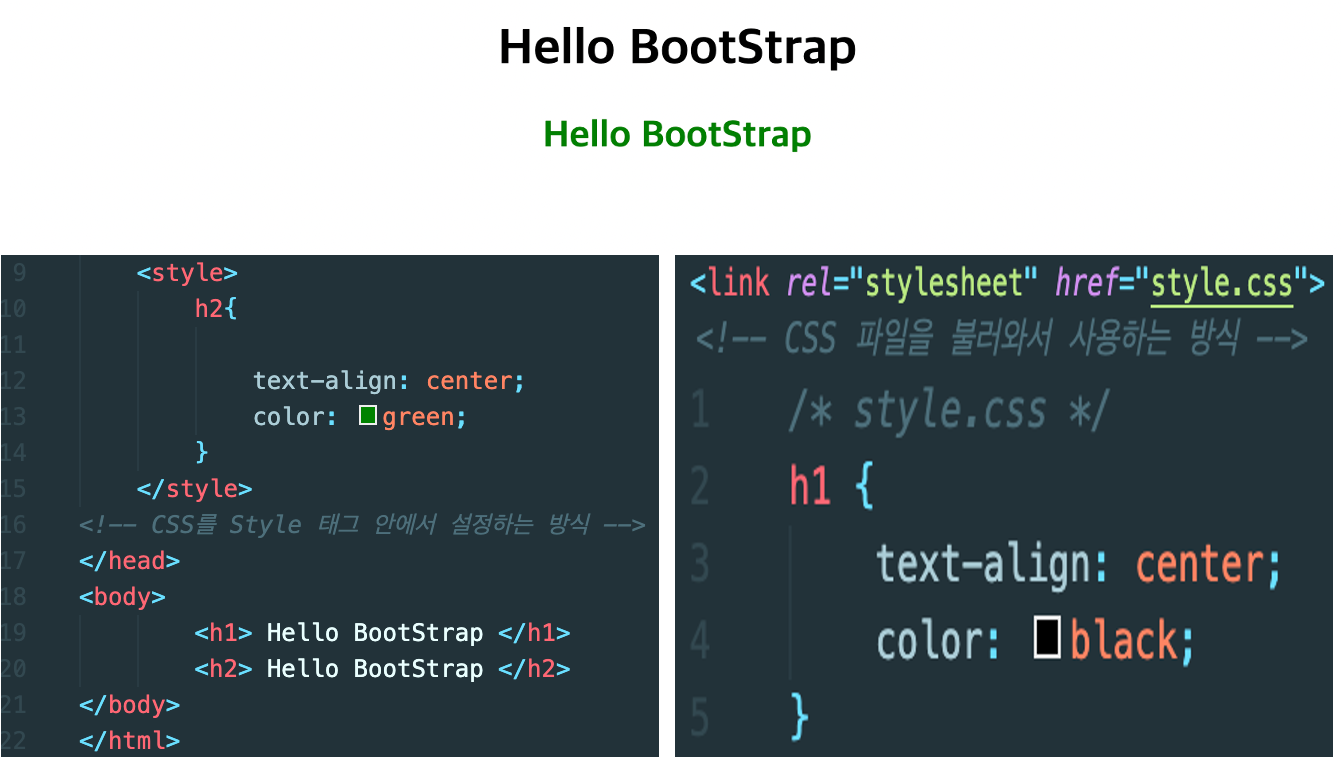Click the black Hello BootStrap heading
The height and width of the screenshot is (758, 1342).
click(x=677, y=46)
